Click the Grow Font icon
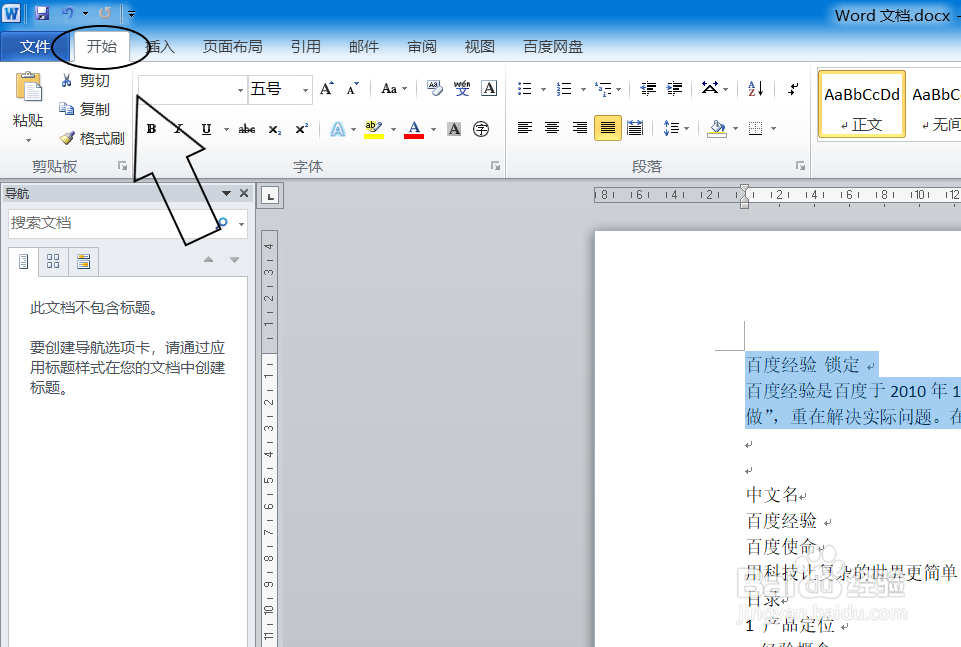This screenshot has width=961, height=647. coord(327,89)
